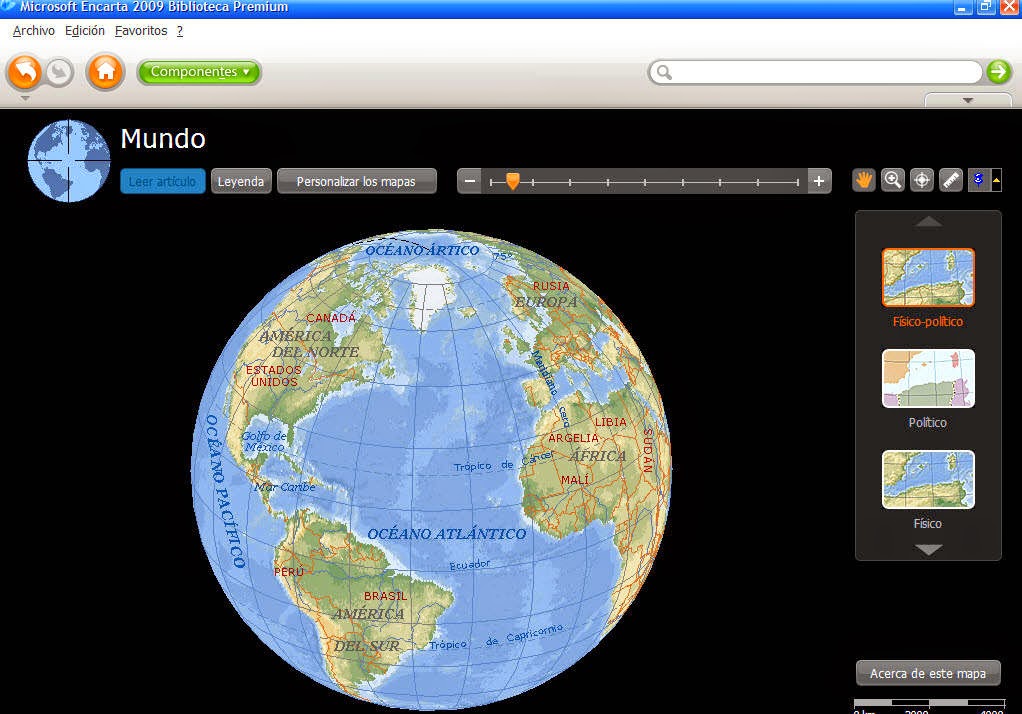Click ESTADOS UNIDOS label on the globe
Image resolution: width=1022 pixels, height=714 pixels.
[274, 376]
